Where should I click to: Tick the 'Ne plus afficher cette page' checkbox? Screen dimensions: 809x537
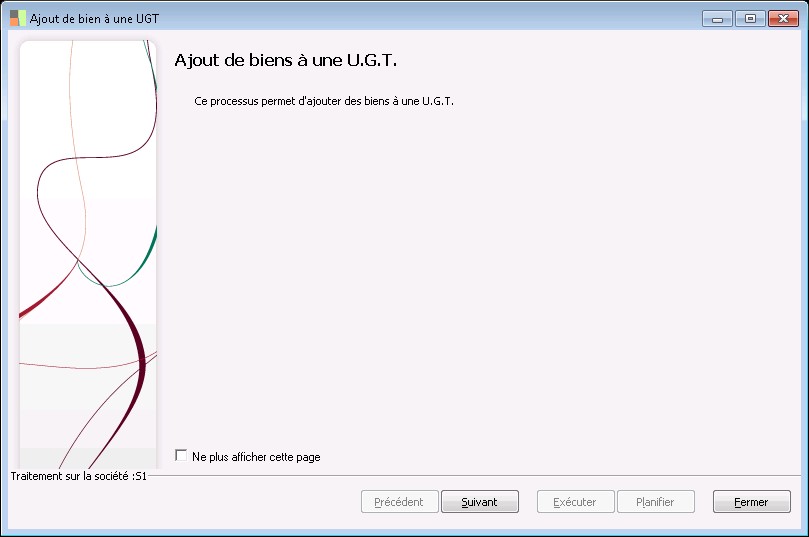[181, 455]
